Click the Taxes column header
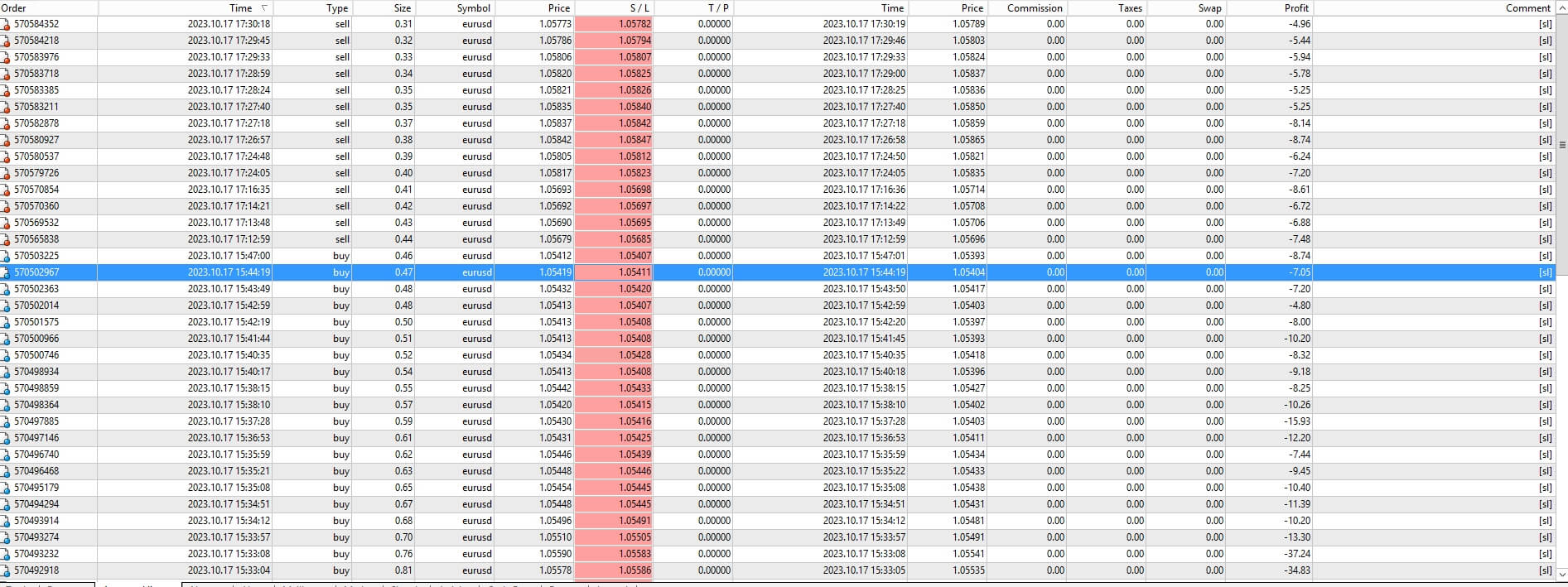This screenshot has height=587, width=1568. [x=1107, y=7]
